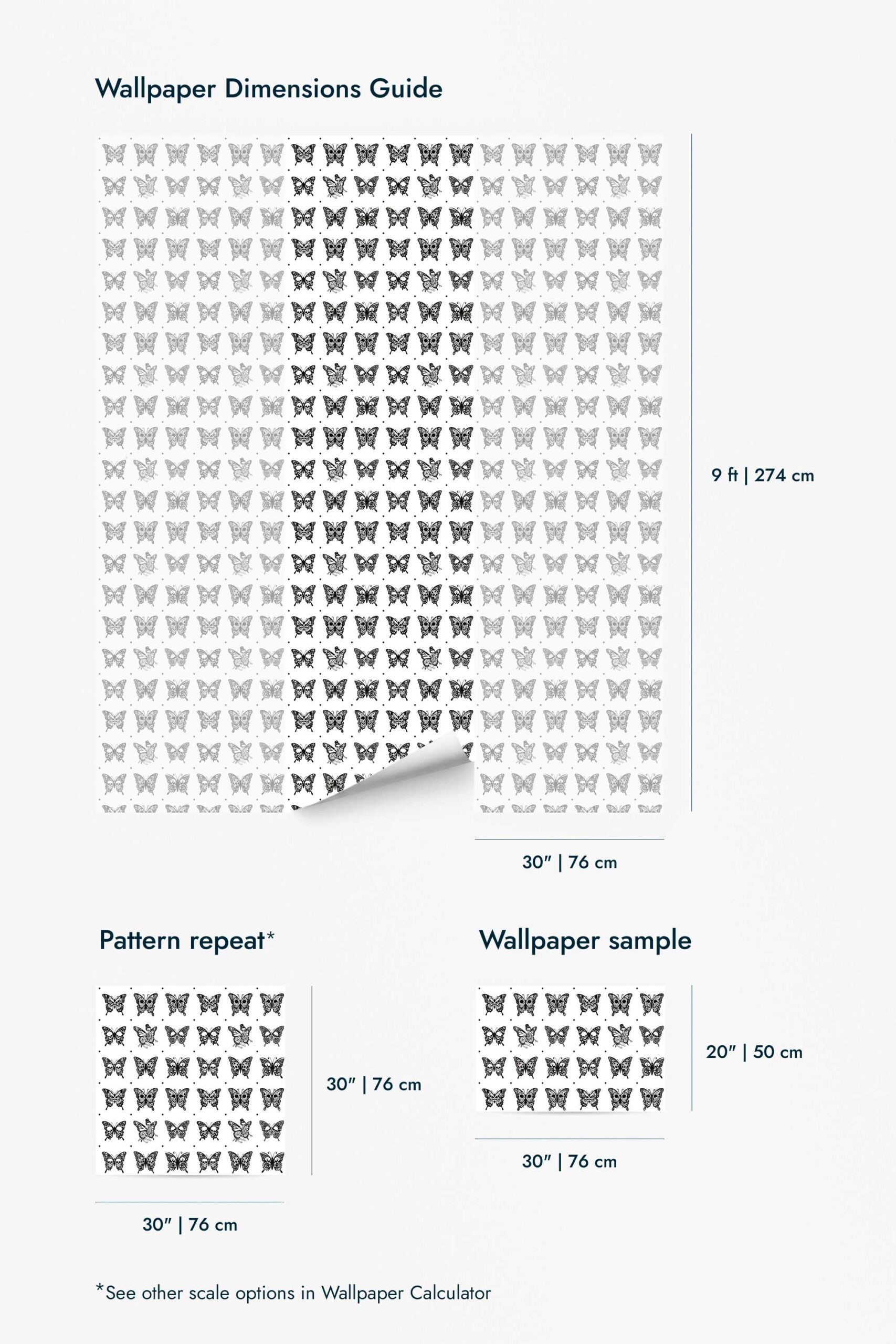The image size is (896, 1344).
Task: Click the top-left butterfly in the Wallpaper sample
Action: (494, 1004)
